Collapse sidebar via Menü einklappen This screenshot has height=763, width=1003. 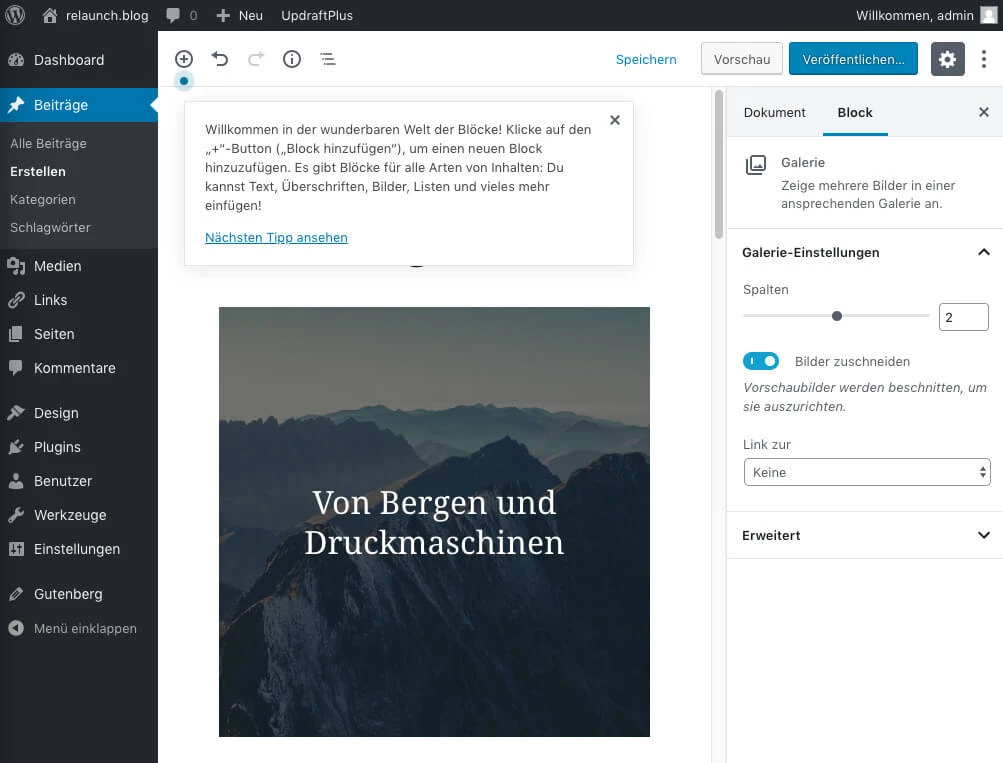[85, 628]
